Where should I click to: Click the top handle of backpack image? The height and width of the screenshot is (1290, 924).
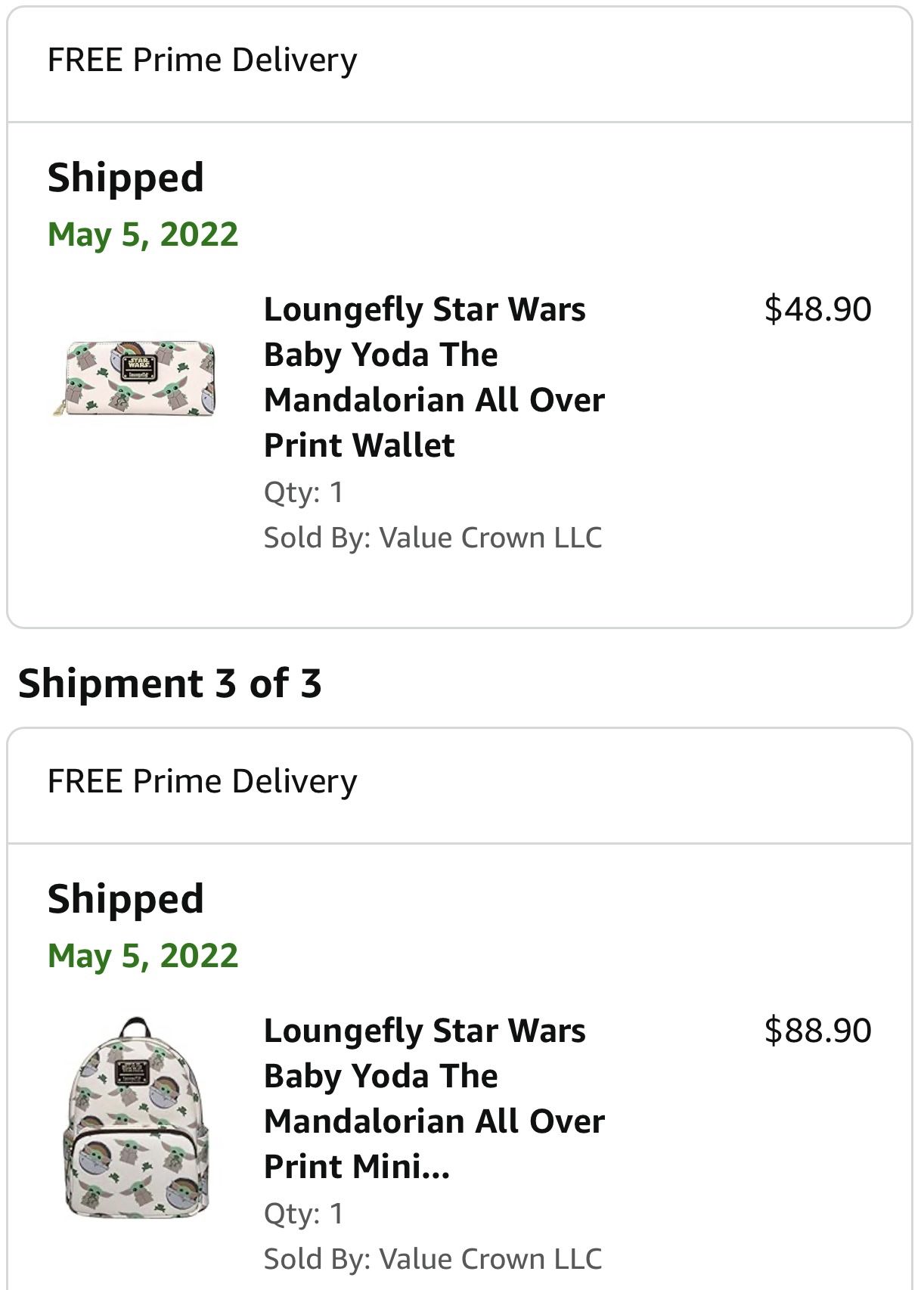pos(135,1027)
